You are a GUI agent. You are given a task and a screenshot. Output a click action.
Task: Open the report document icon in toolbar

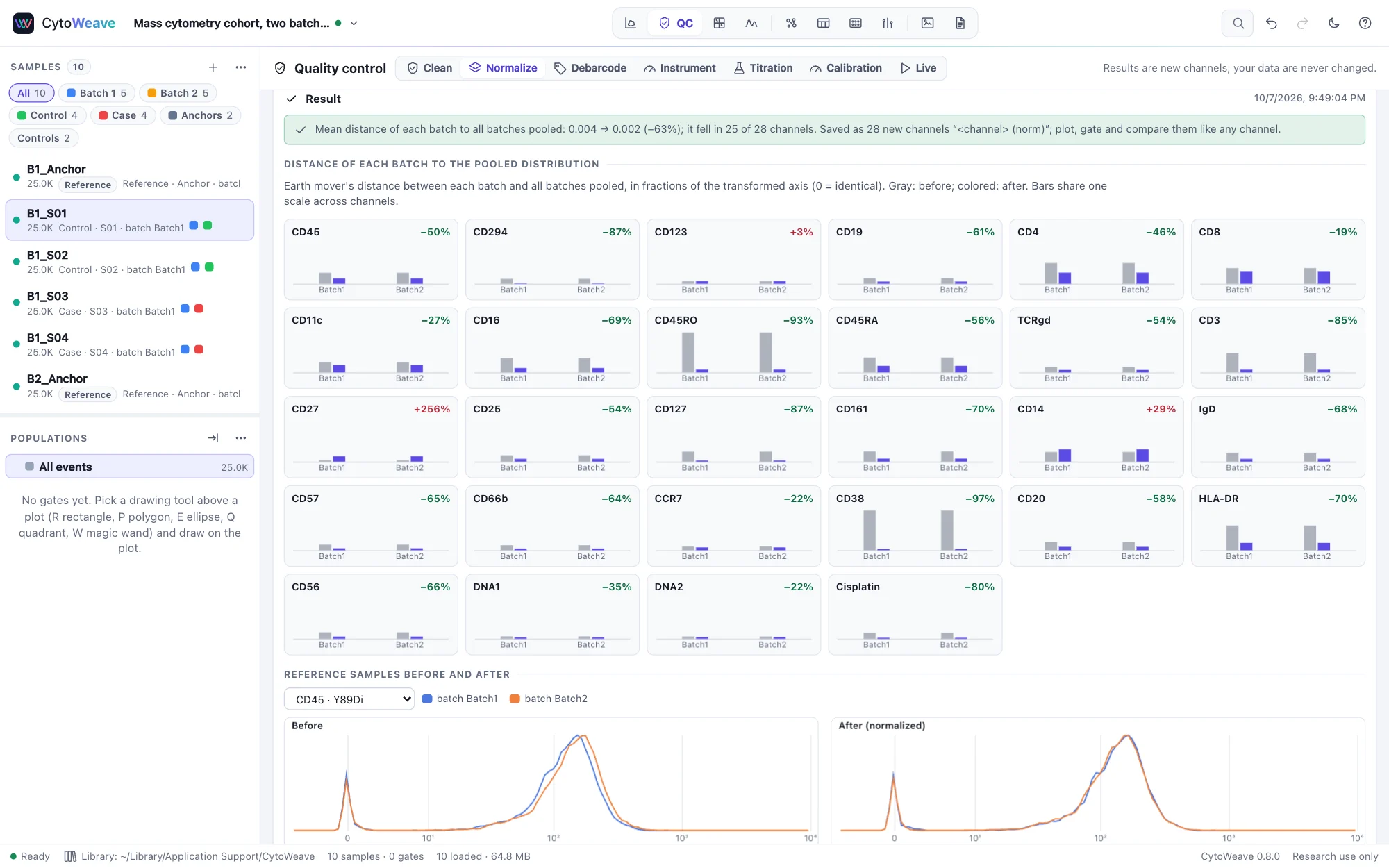pos(960,23)
